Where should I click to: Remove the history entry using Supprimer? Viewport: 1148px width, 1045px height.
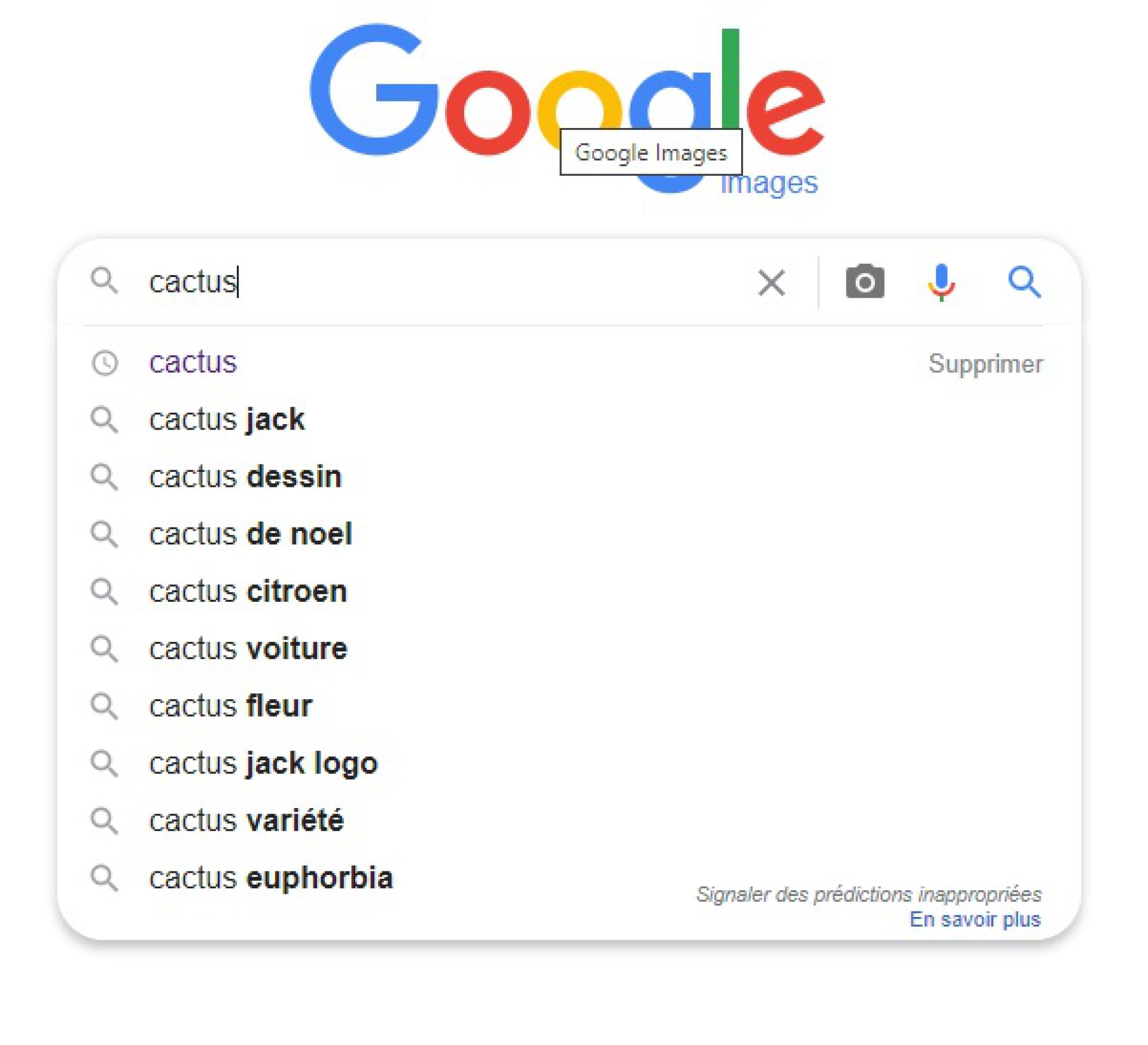coord(985,364)
